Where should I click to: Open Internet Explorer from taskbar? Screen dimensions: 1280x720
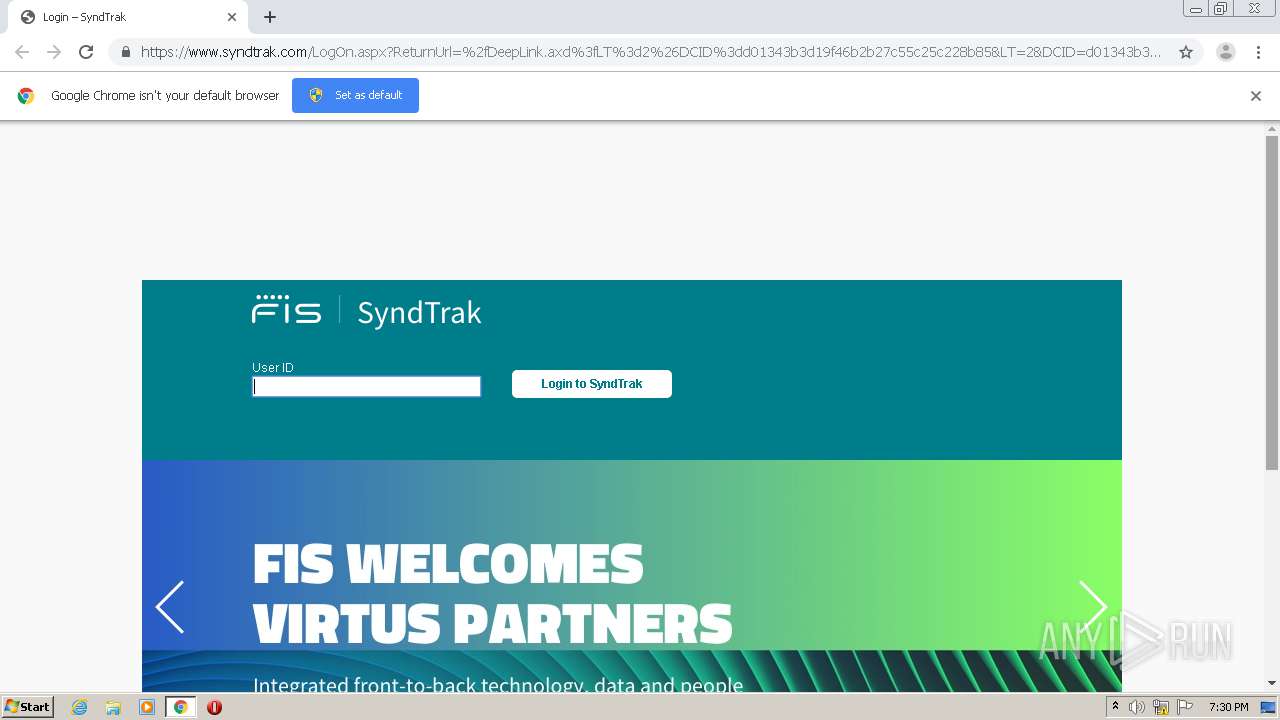coord(80,707)
